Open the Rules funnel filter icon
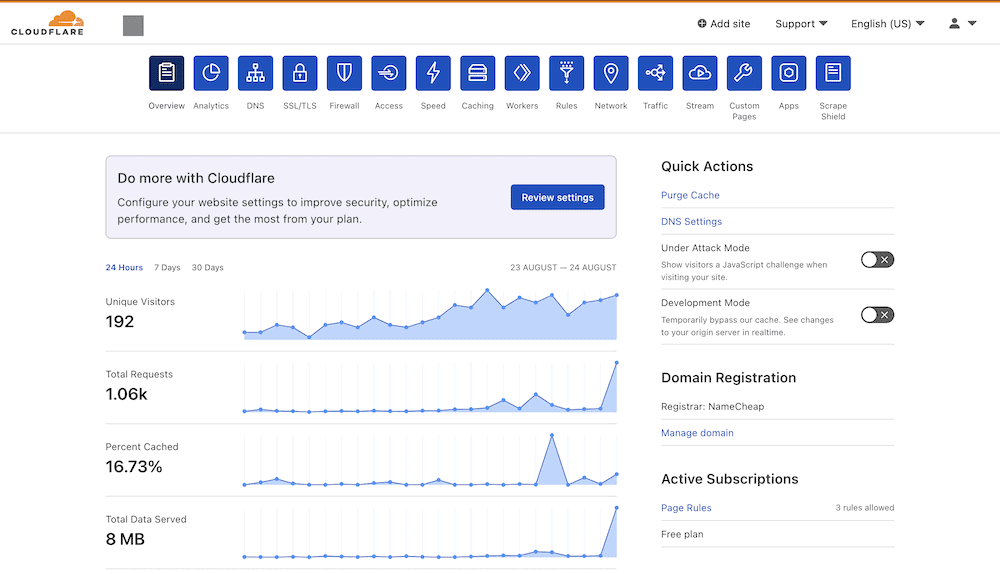 (x=566, y=73)
